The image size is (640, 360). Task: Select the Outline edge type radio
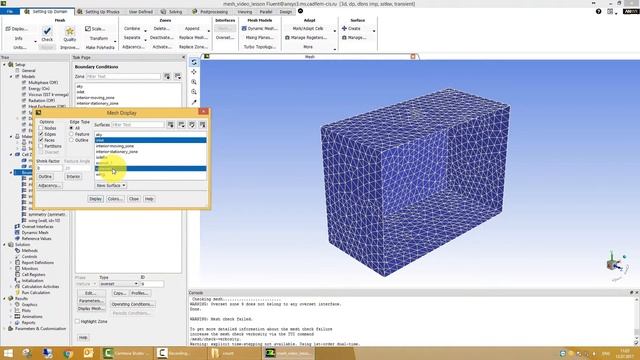click(71, 140)
